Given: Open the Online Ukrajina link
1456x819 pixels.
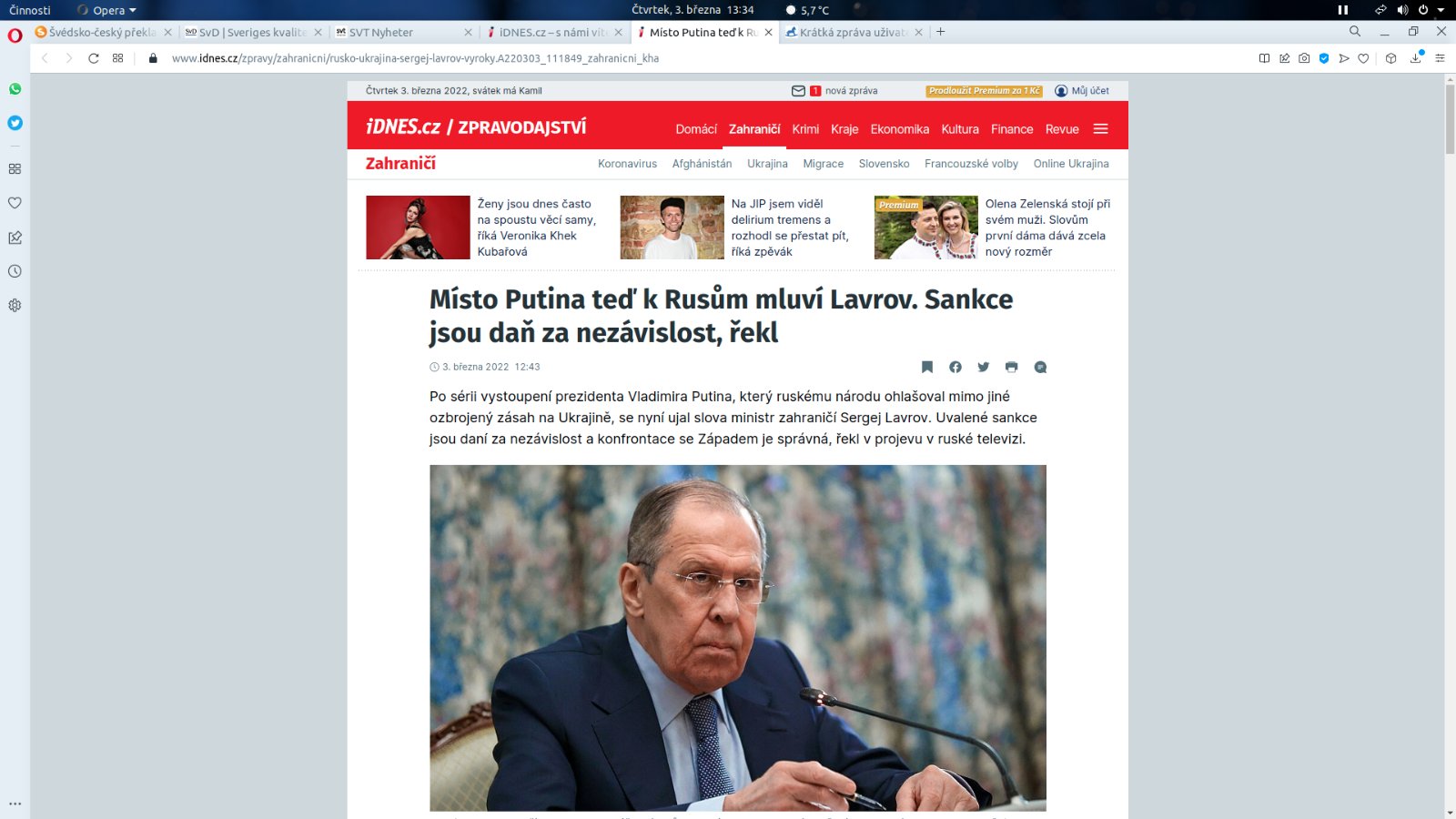Looking at the screenshot, I should click(x=1071, y=164).
